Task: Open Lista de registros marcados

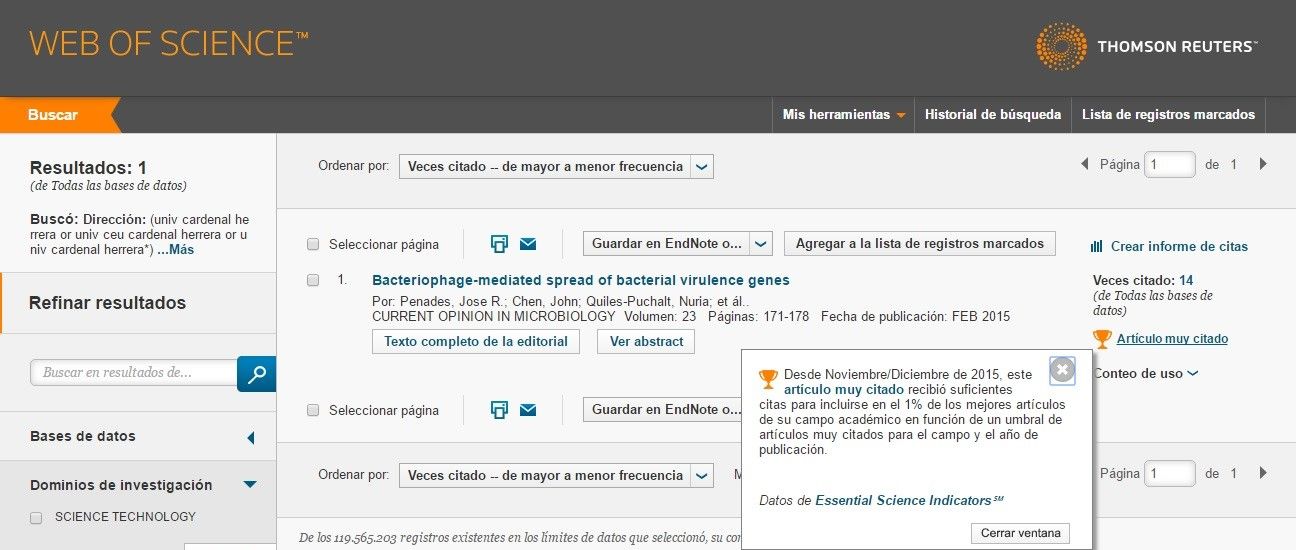Action: (x=1168, y=114)
